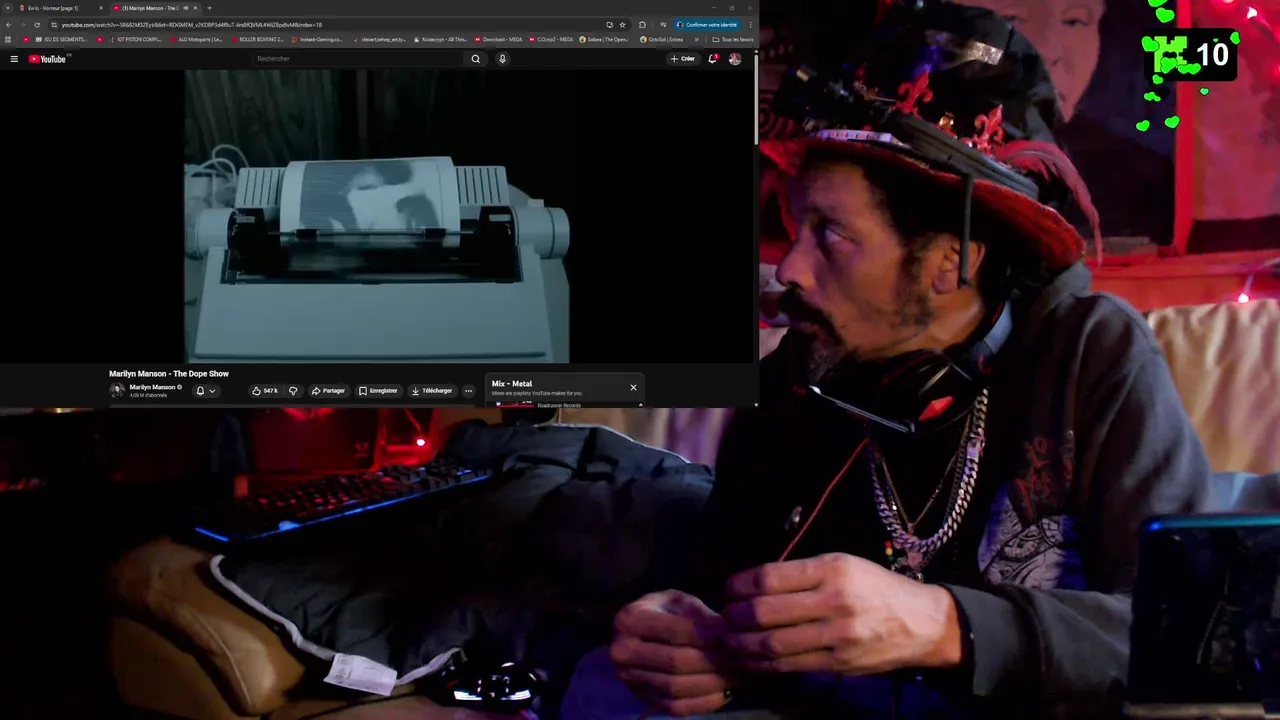The image size is (1280, 720).
Task: Dislike the video with thumbs-down
Action: 293,391
